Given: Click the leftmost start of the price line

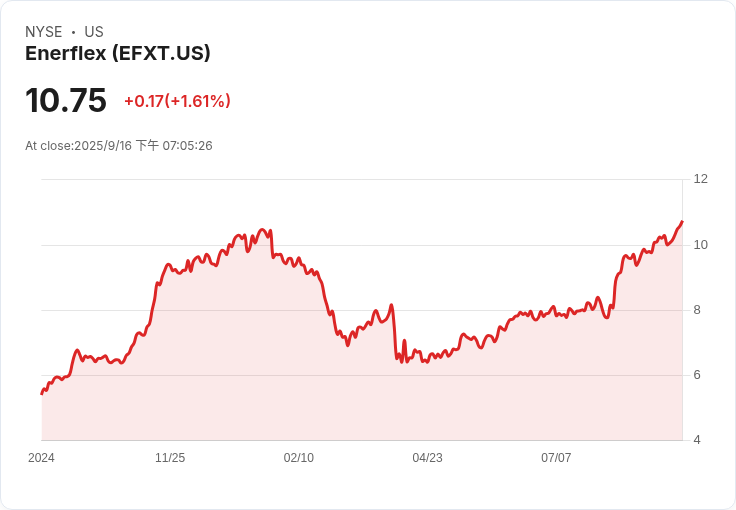Looking at the screenshot, I should [42, 393].
